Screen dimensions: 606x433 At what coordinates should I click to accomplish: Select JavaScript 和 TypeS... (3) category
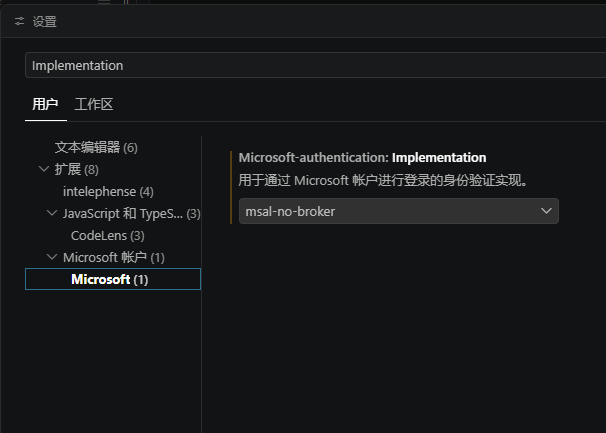[x=131, y=213]
